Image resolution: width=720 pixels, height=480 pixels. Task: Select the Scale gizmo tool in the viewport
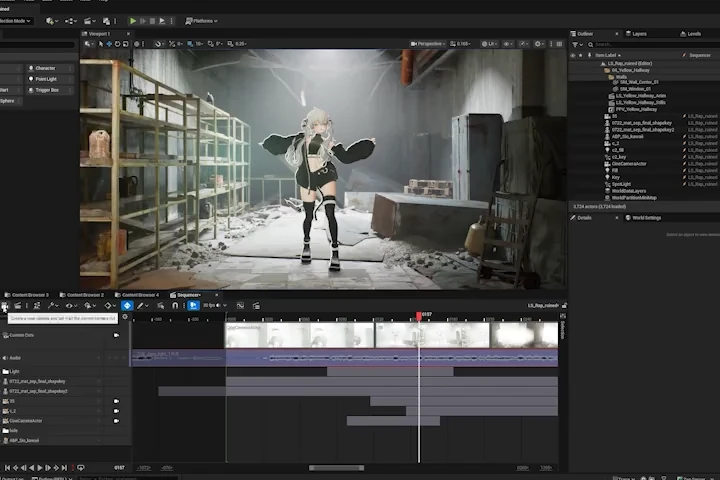[125, 44]
